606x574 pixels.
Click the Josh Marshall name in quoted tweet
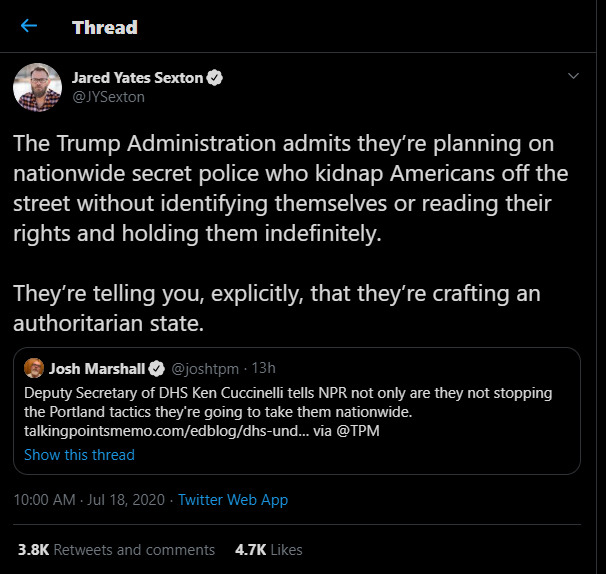pyautogui.click(x=90, y=367)
